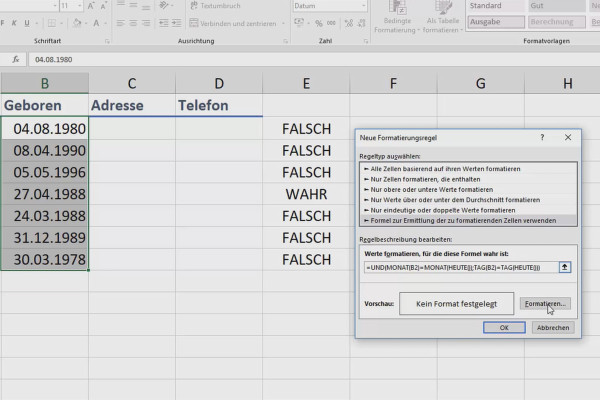Apply the Berechnung cell style
This screenshot has width=600, height=400.
tap(556, 22)
